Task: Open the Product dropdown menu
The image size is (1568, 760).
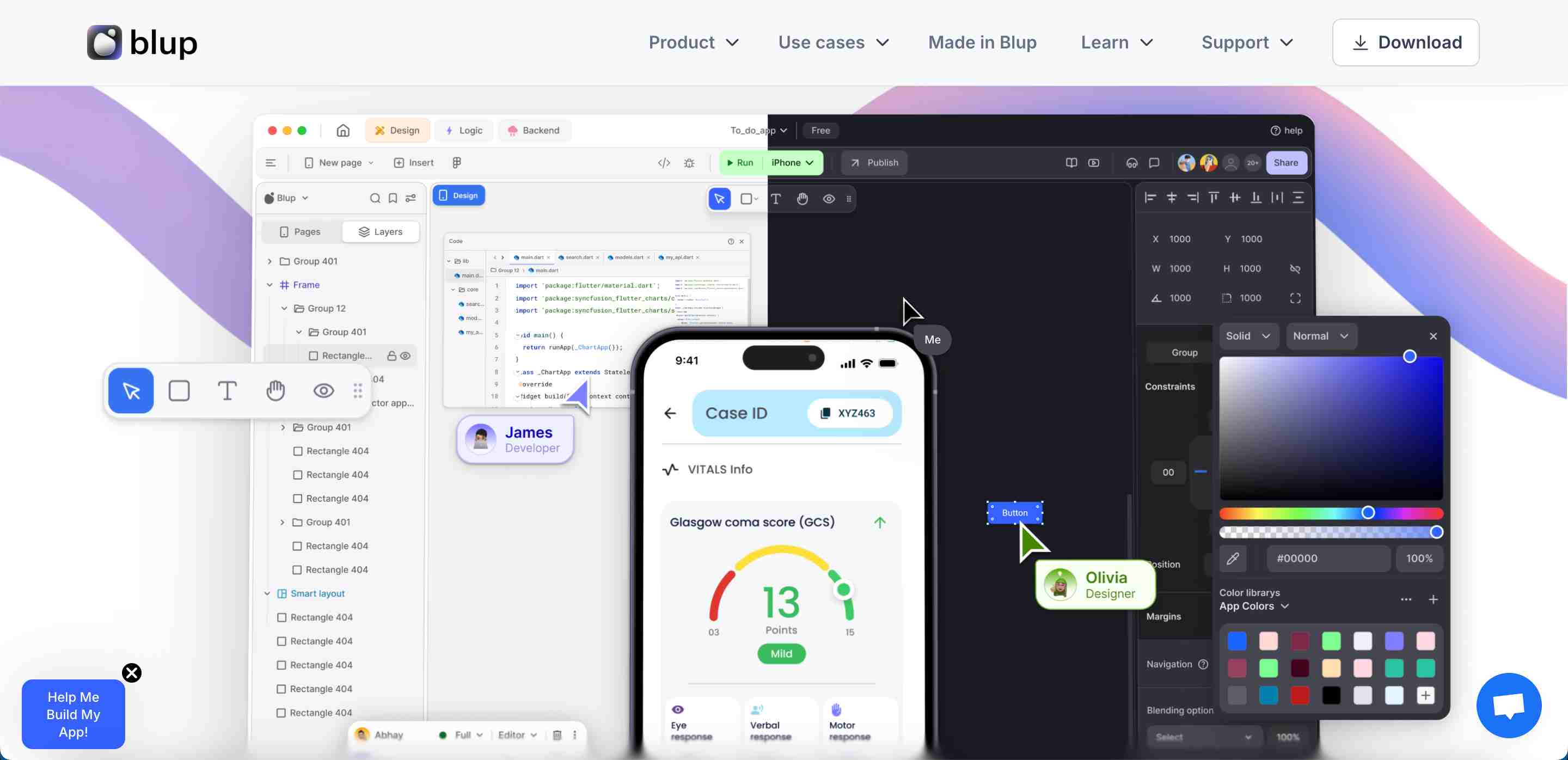Action: click(693, 42)
